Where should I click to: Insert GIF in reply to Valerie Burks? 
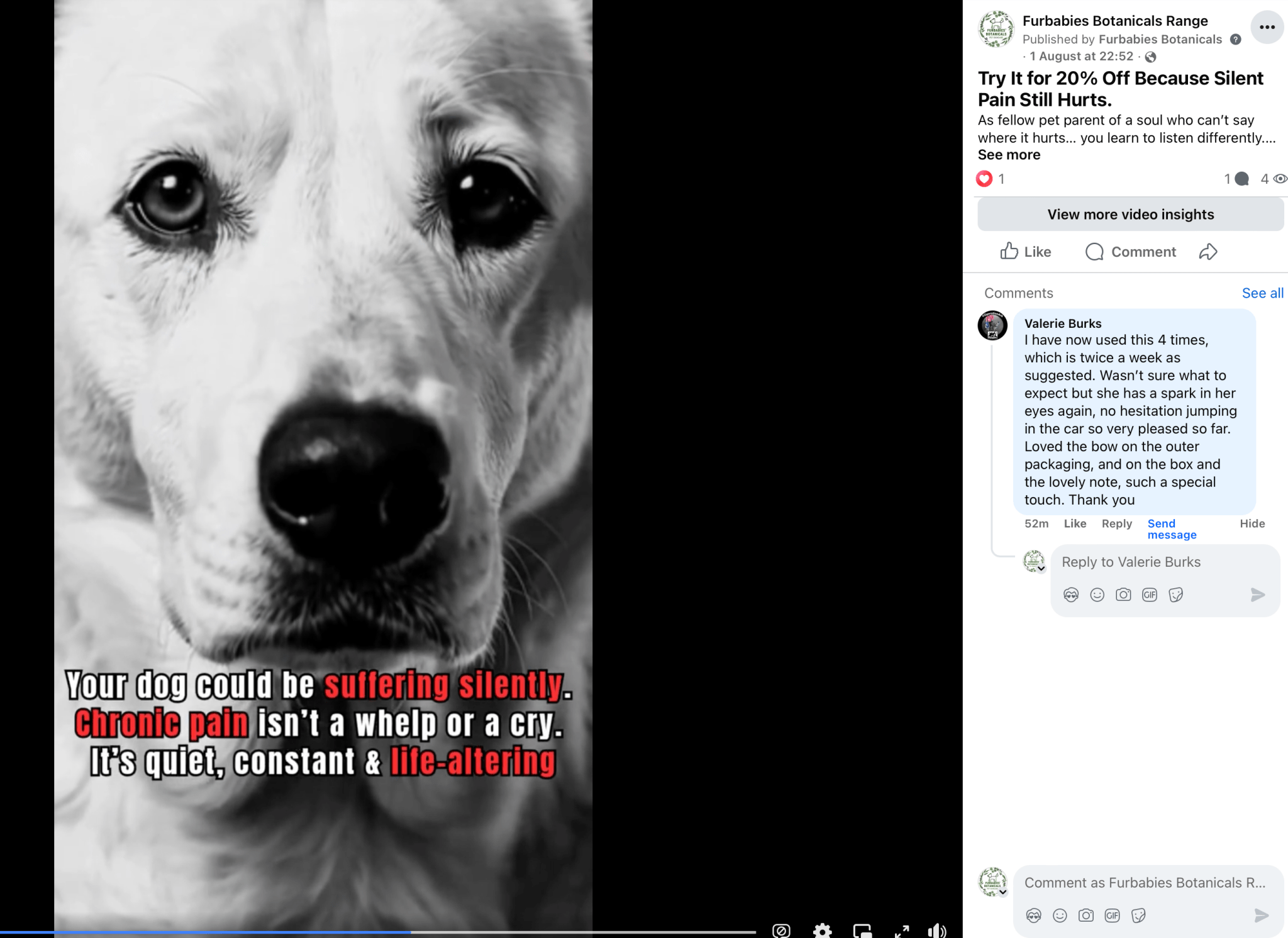(1150, 595)
